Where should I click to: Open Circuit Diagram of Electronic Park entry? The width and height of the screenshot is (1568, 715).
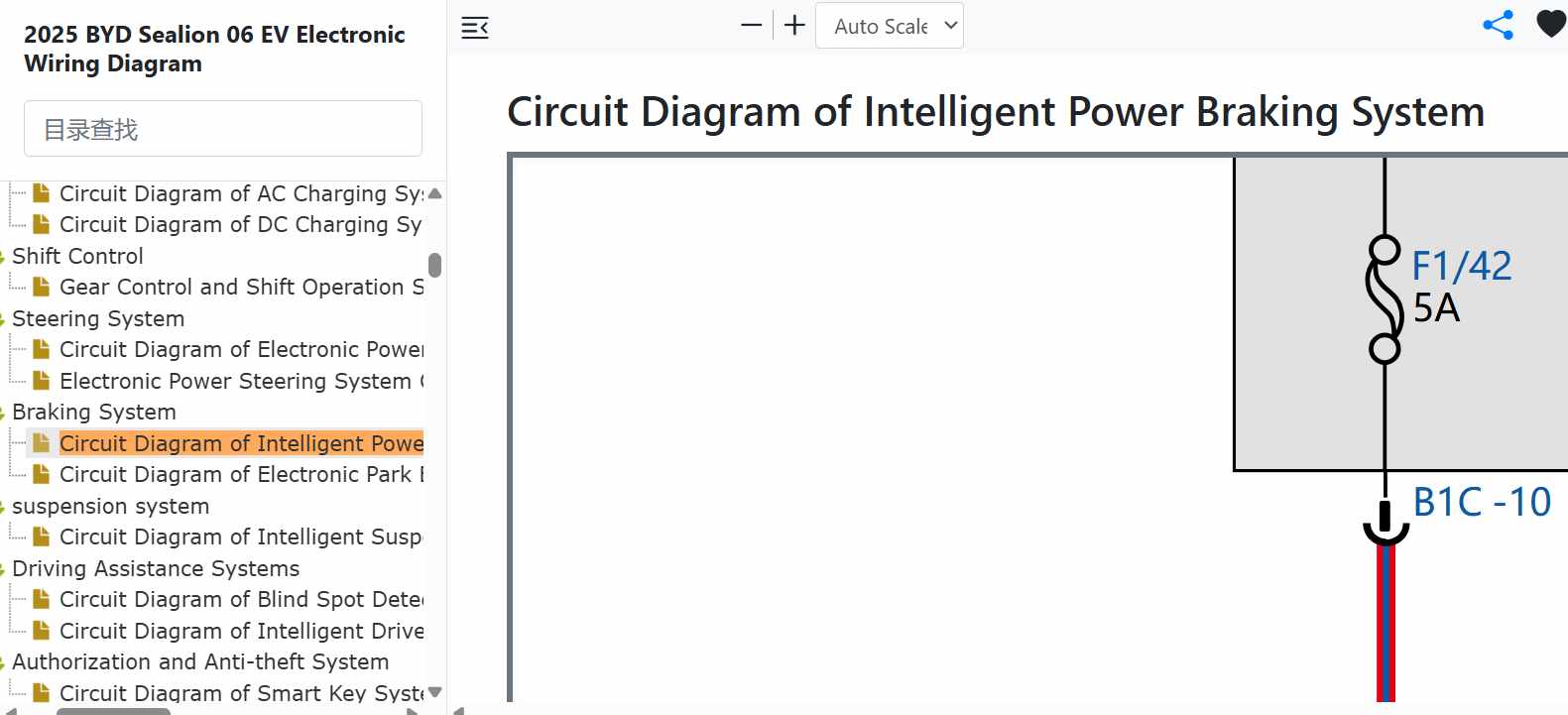coord(241,474)
